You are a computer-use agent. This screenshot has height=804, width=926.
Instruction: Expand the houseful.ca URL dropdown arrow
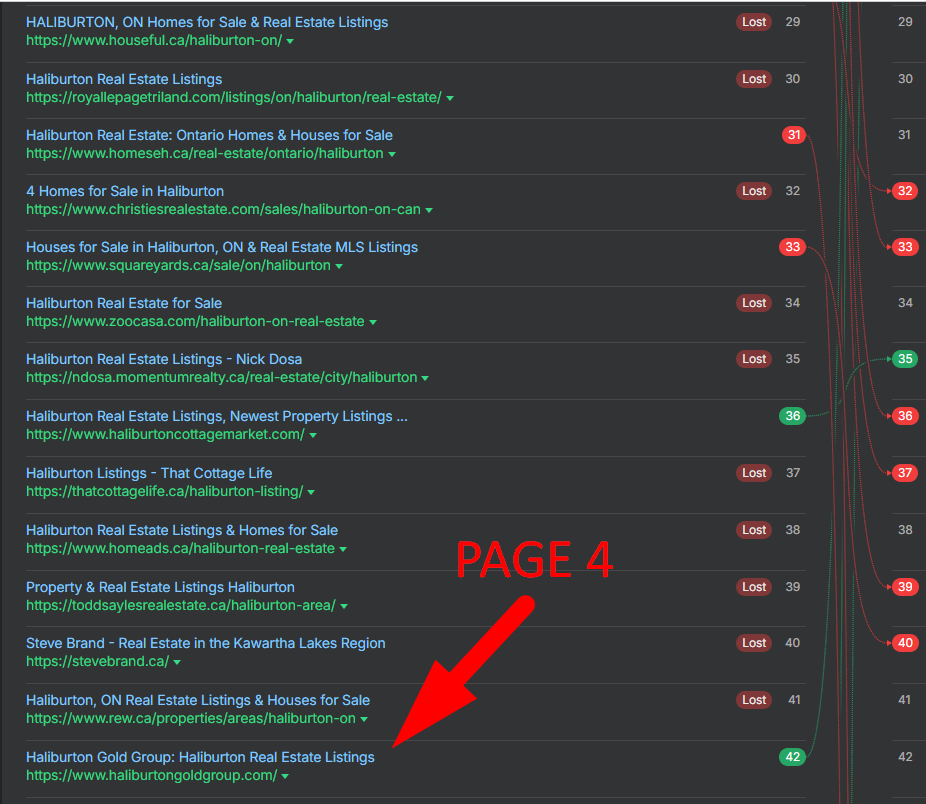290,41
